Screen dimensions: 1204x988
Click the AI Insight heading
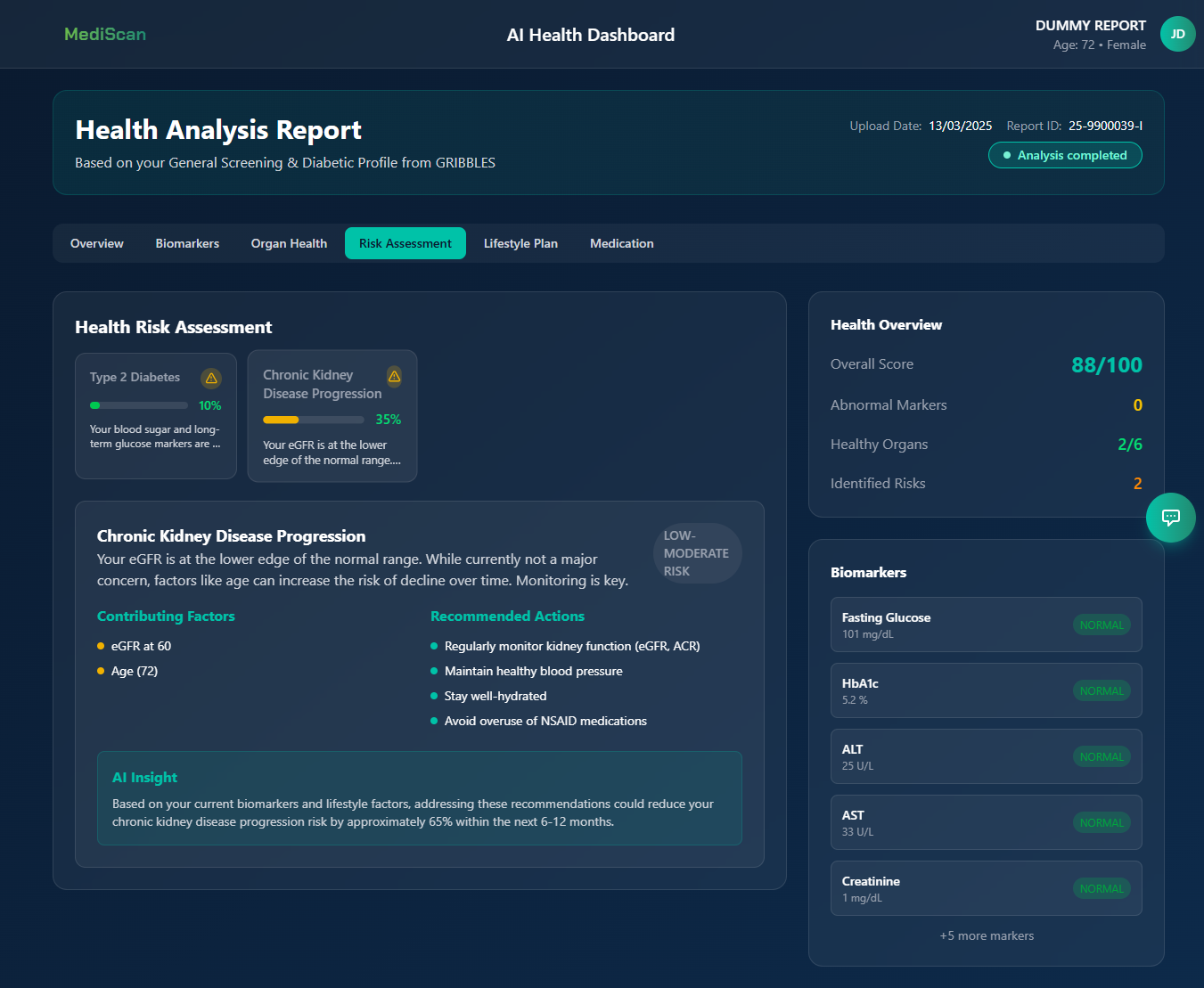[144, 778]
